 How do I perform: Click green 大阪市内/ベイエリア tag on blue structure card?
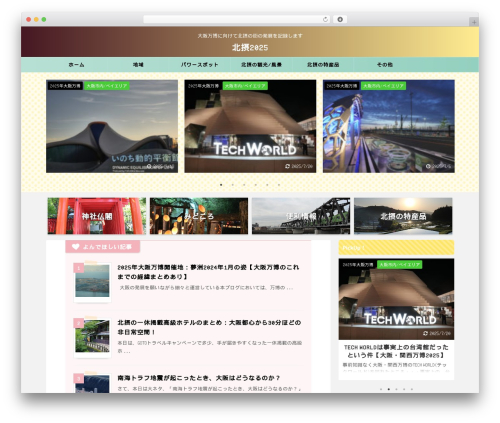click(x=383, y=86)
